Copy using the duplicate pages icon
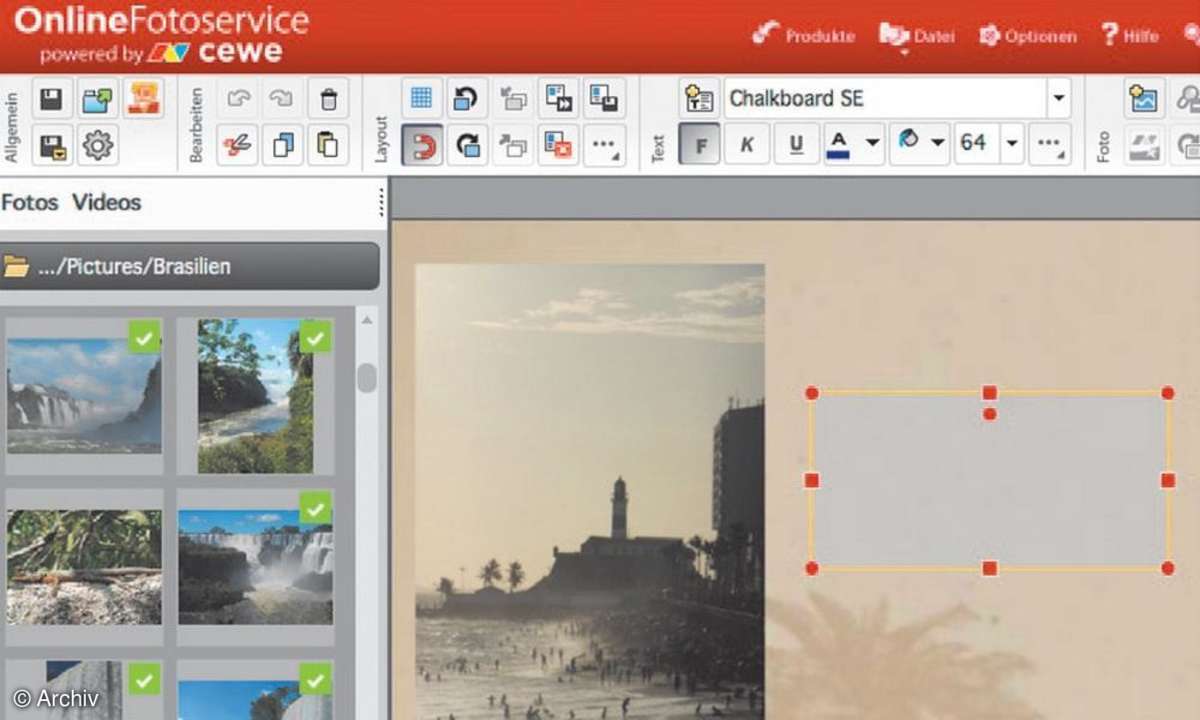Image resolution: width=1200 pixels, height=720 pixels. pyautogui.click(x=283, y=145)
